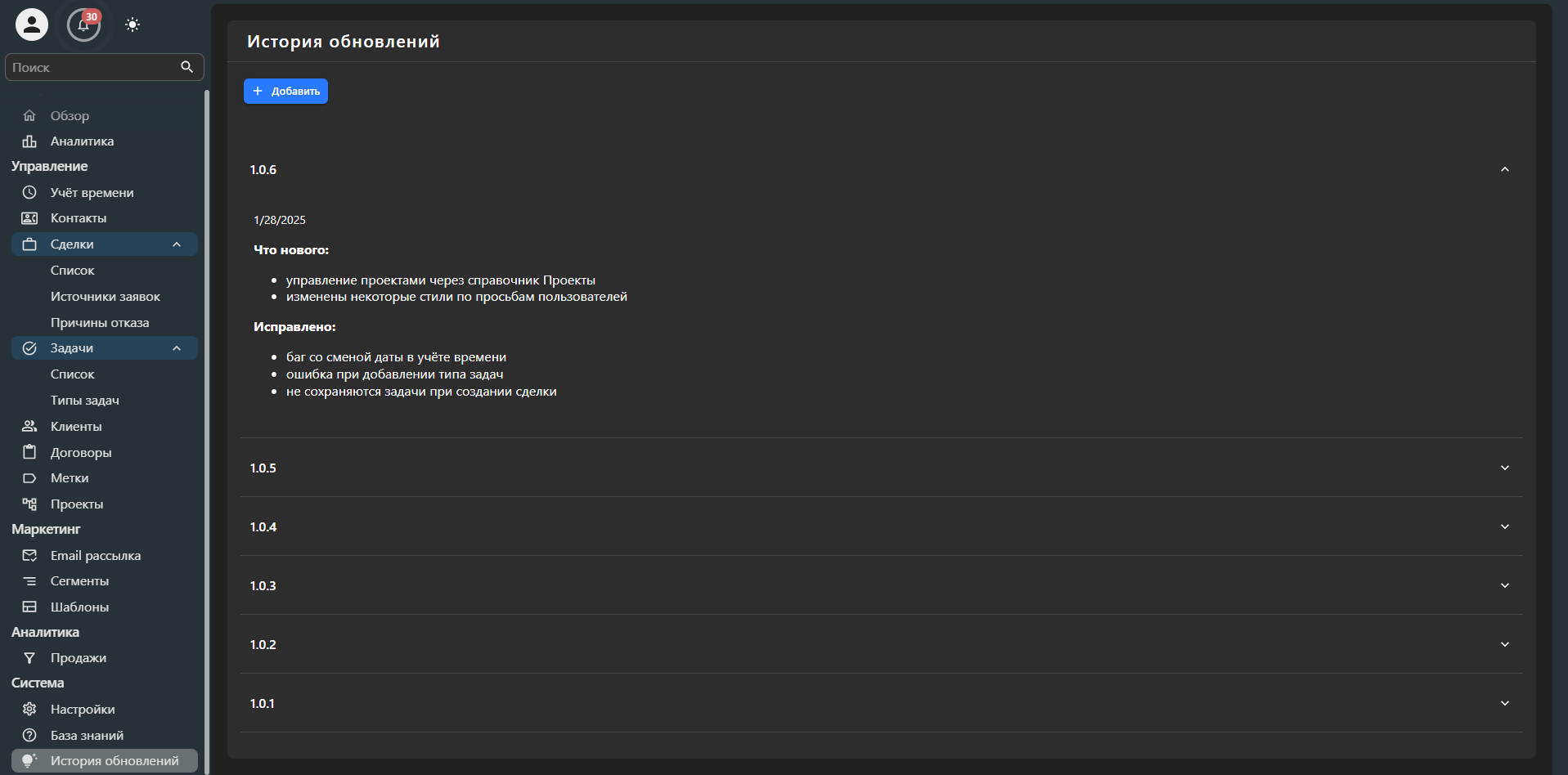Click the Продажи funnel icon
1568x775 pixels.
click(29, 658)
